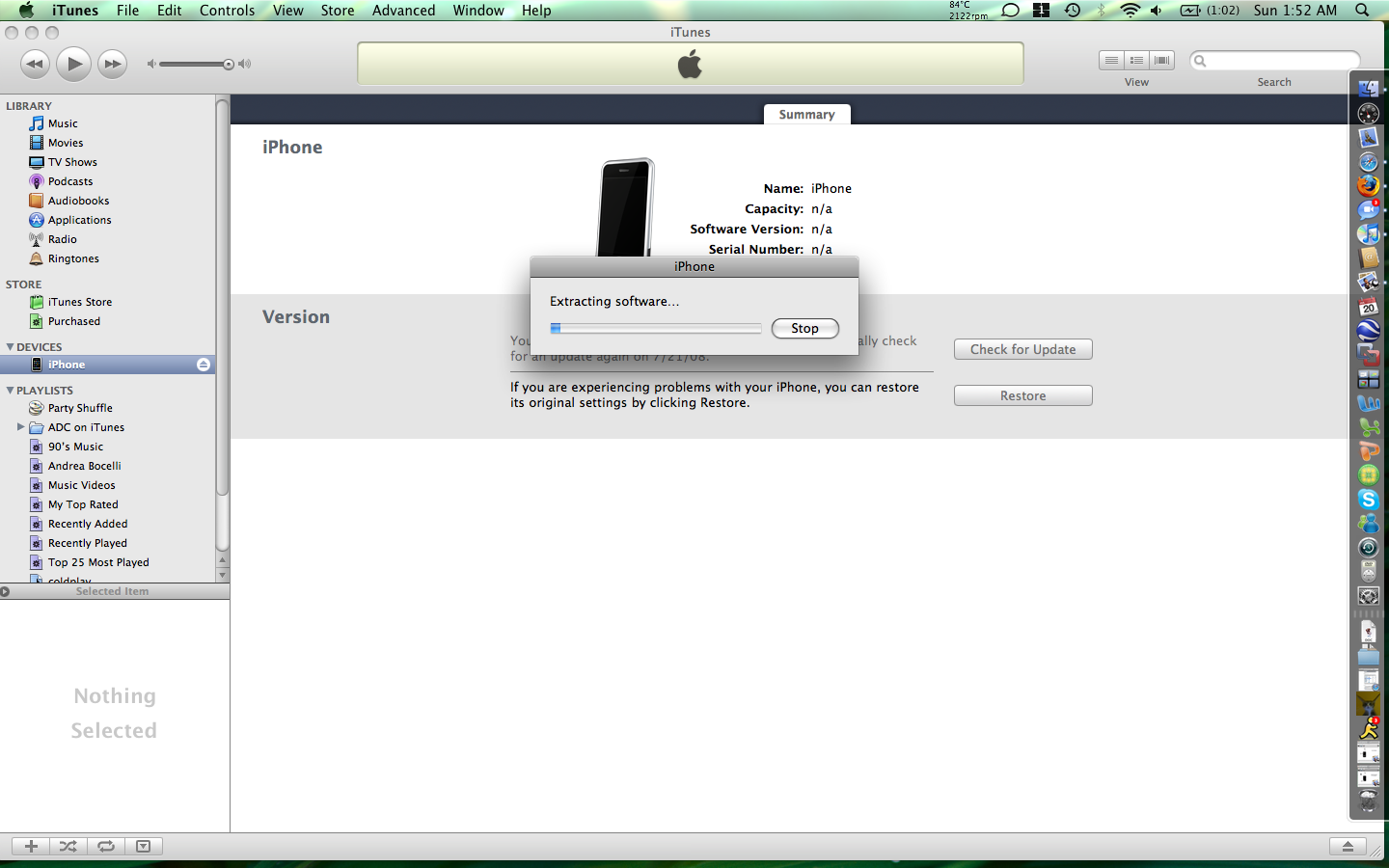Switch to Cover Flow view
The width and height of the screenshot is (1389, 868).
1162,60
